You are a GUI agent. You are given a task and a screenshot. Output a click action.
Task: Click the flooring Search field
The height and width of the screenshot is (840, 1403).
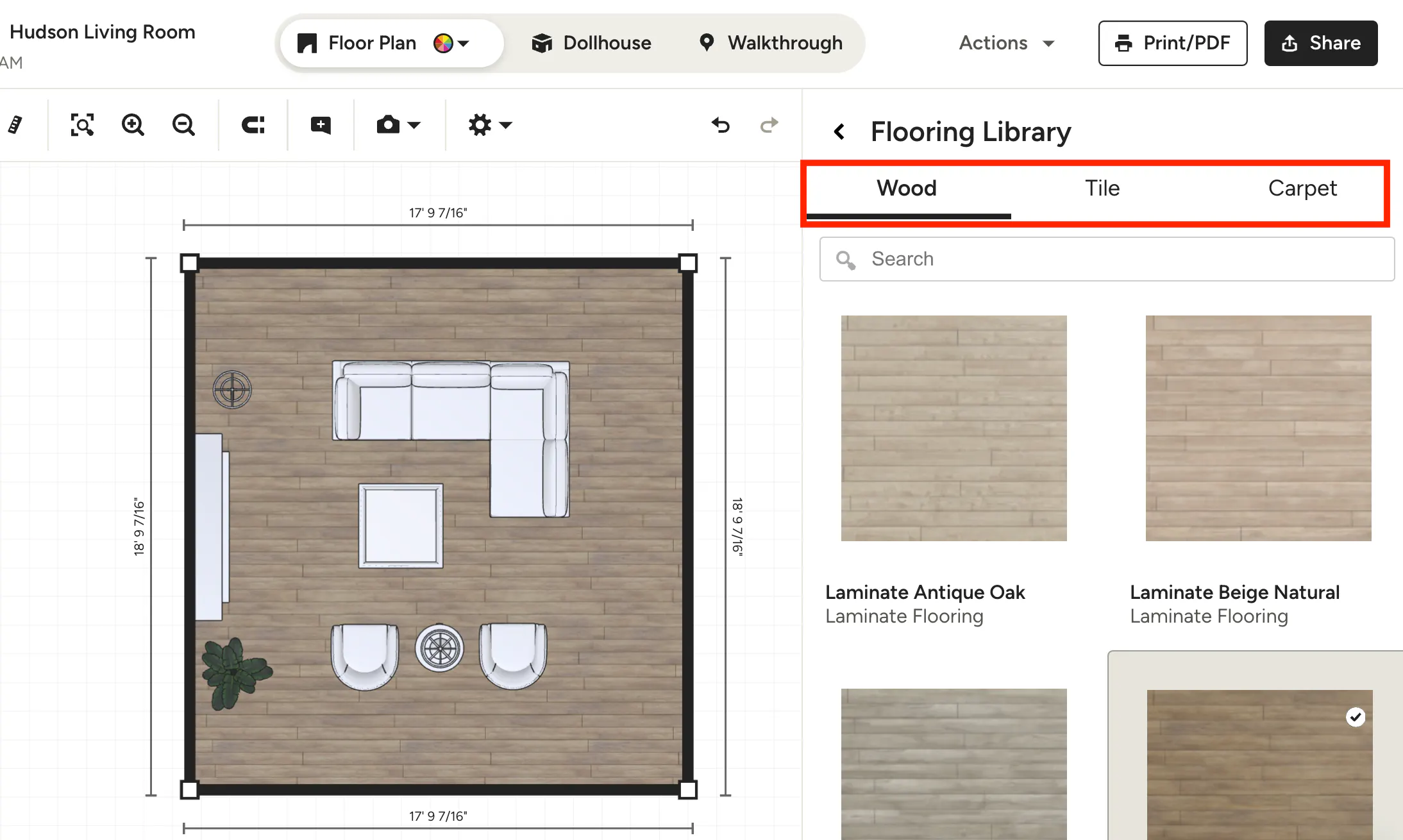1107,259
